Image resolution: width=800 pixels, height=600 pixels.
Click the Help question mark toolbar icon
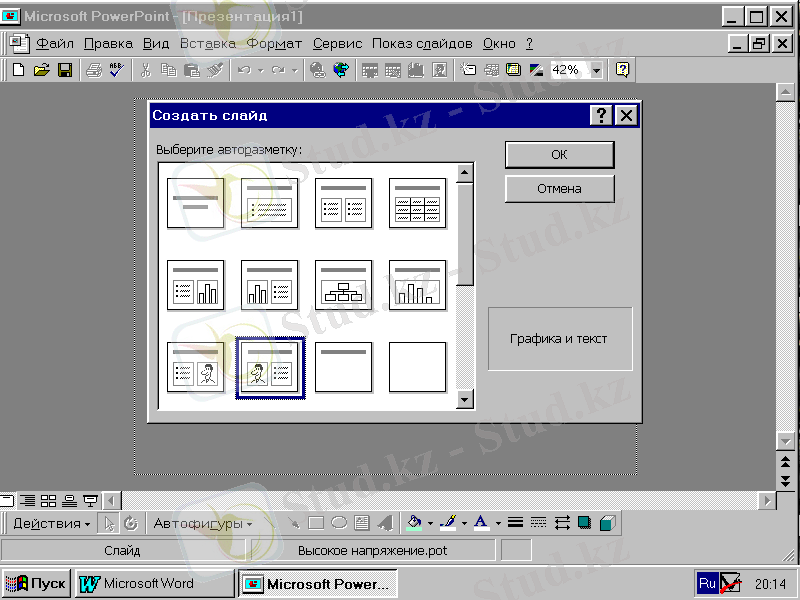point(623,70)
